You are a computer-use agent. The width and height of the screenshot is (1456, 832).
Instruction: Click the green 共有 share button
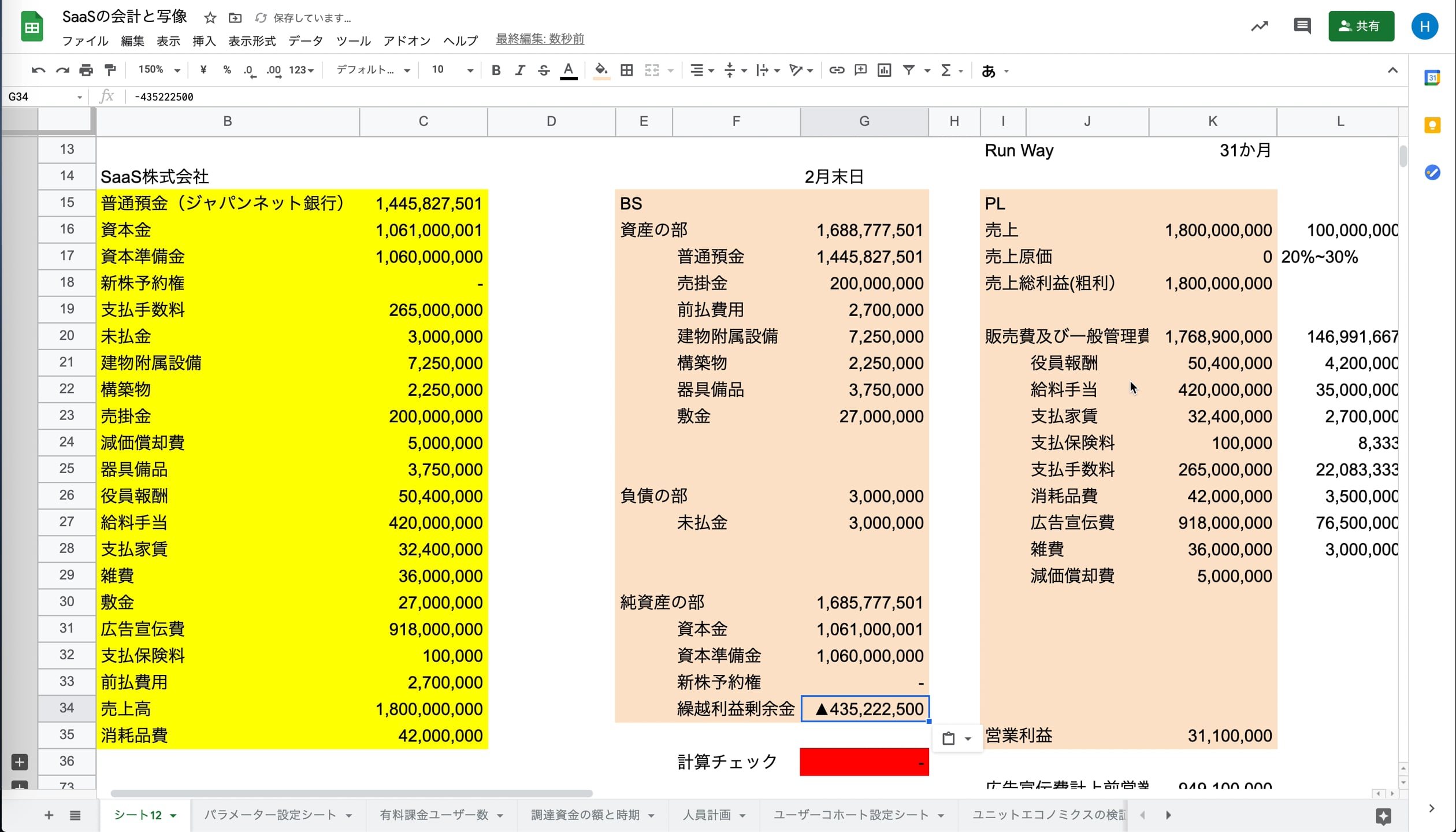click(1361, 26)
